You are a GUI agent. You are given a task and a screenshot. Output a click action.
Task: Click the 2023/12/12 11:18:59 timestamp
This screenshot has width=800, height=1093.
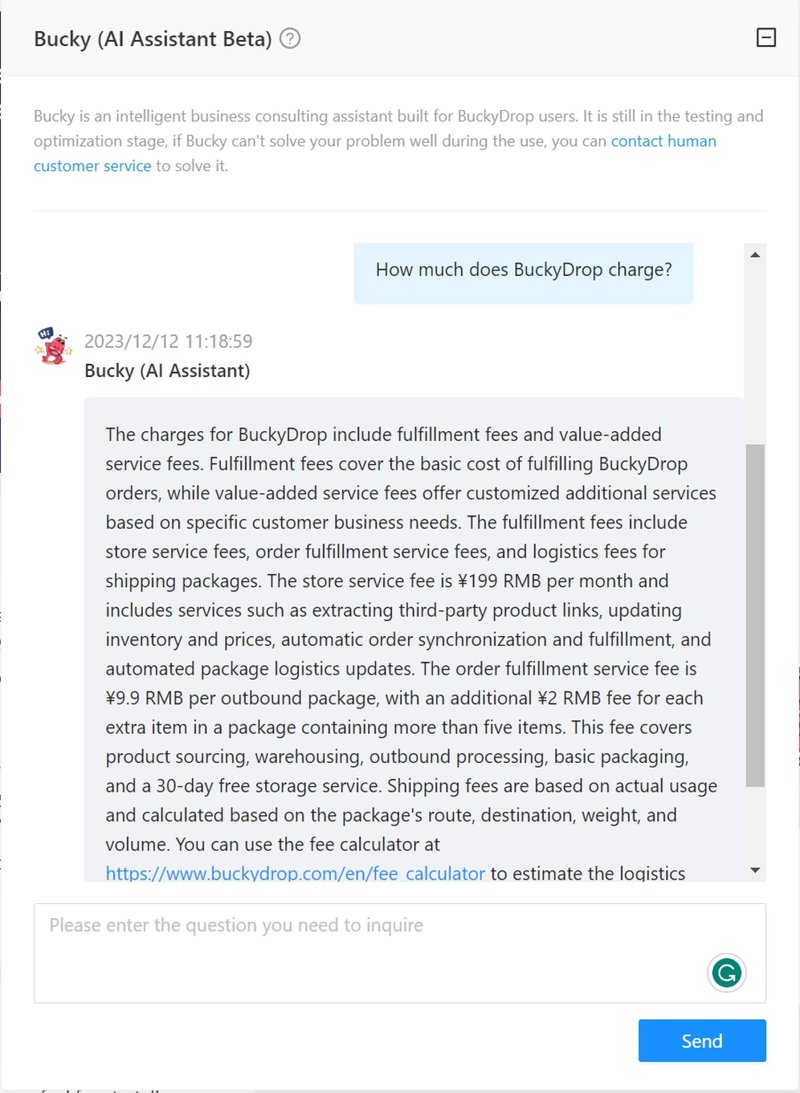[169, 342]
